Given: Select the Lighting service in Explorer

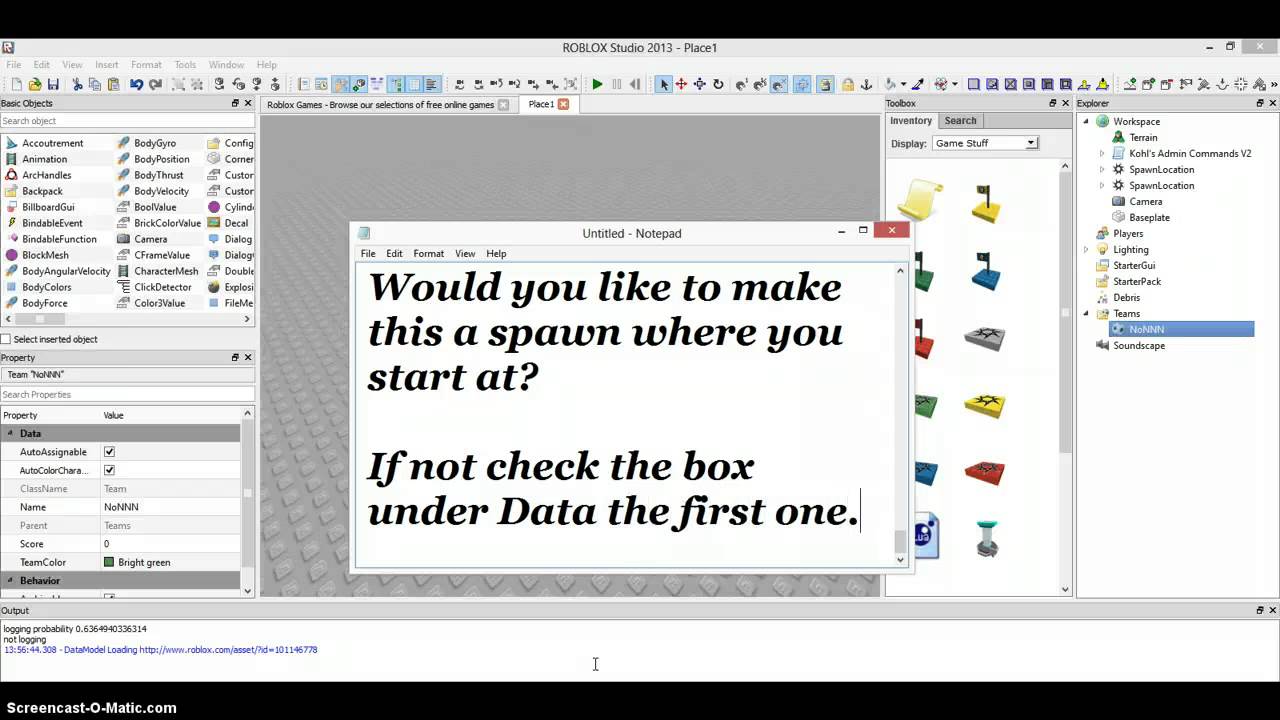Looking at the screenshot, I should click(x=1131, y=249).
